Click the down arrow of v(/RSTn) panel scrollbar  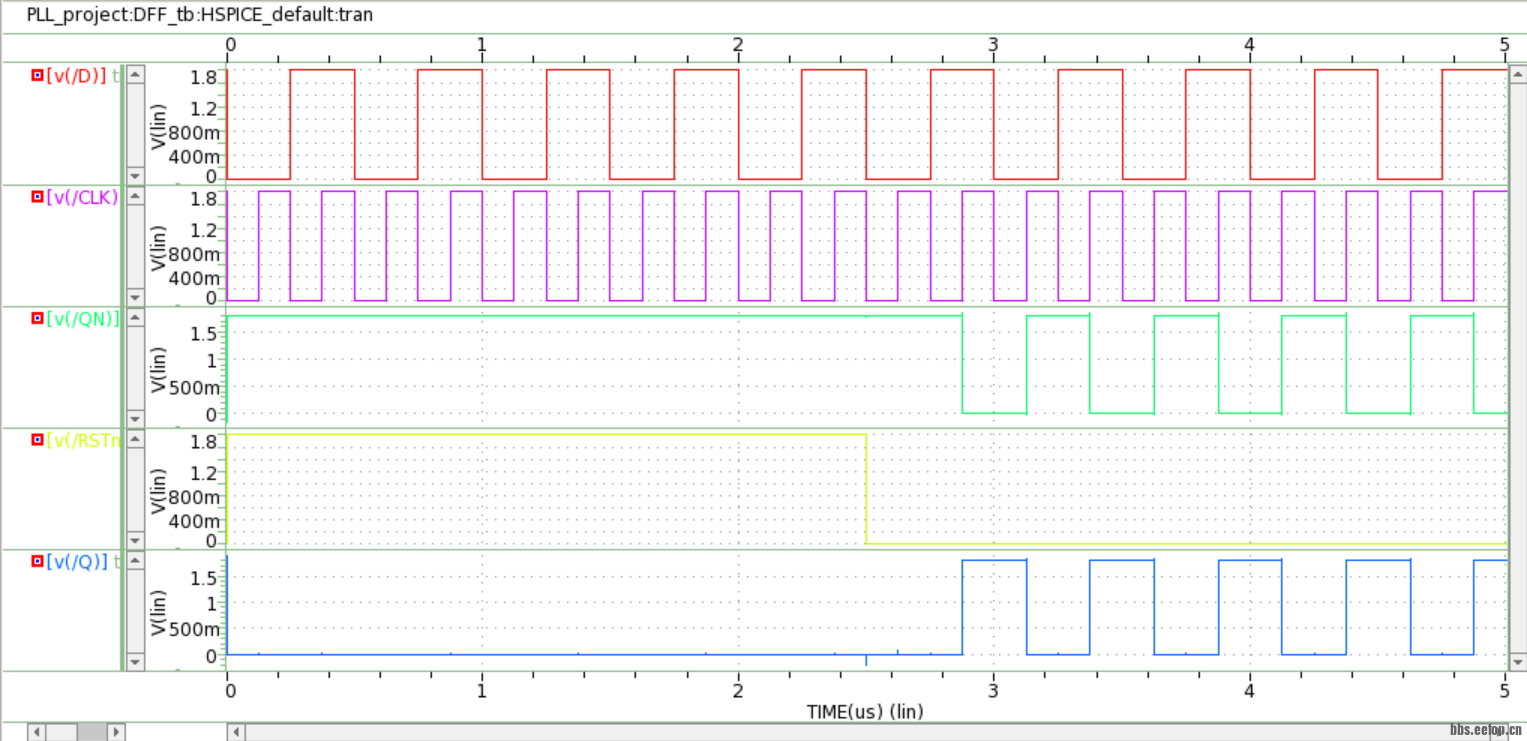135,540
